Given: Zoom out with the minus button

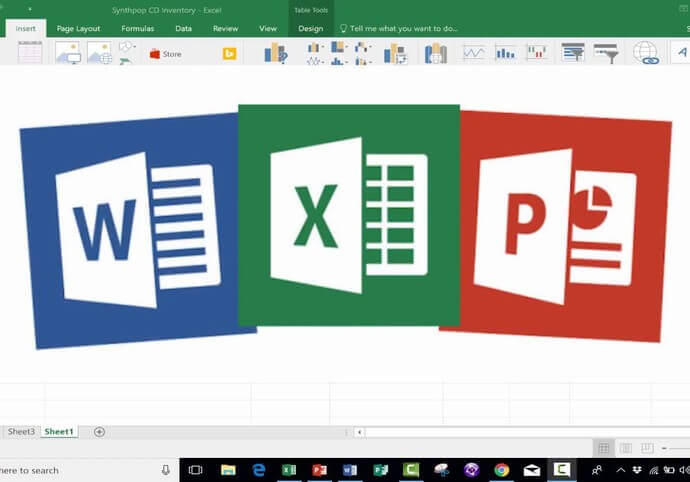Looking at the screenshot, I should pos(664,449).
